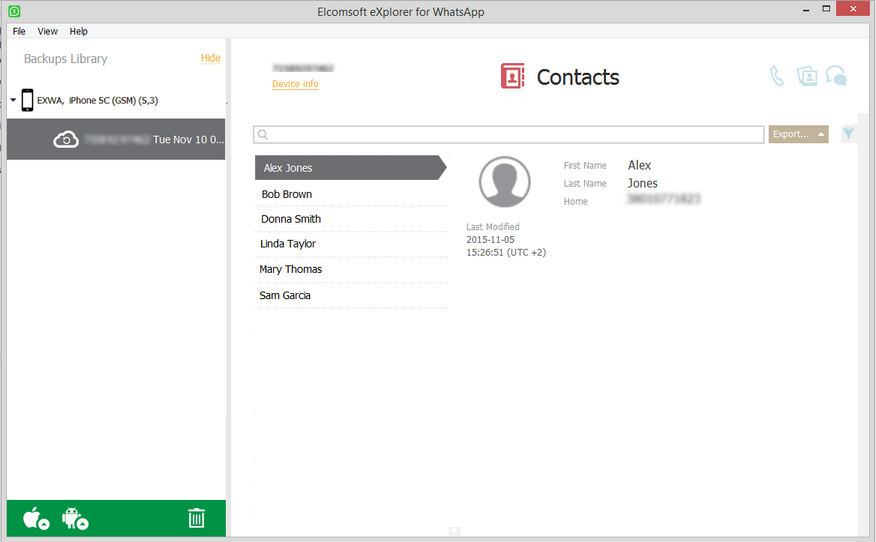Select contact Donna Smith
Screen dimensions: 876x542
coord(350,219)
